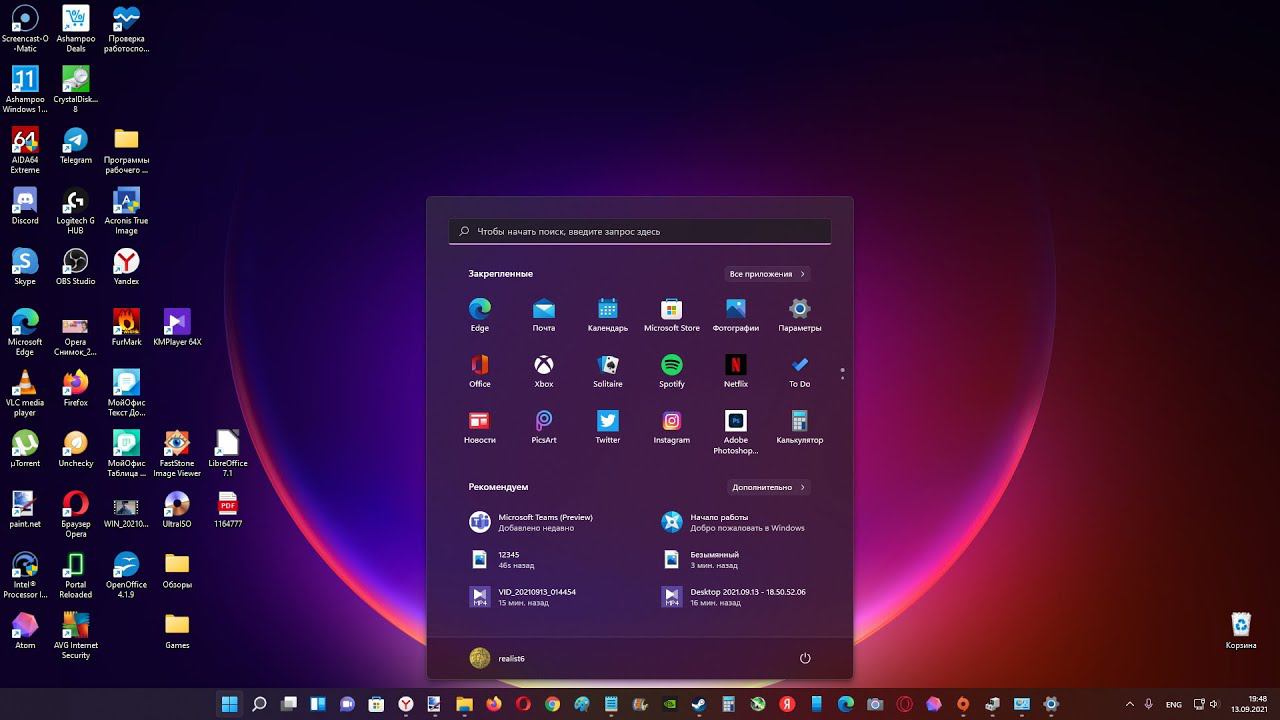Click the Windows Start button on taskbar
The height and width of the screenshot is (720, 1280).
pyautogui.click(x=229, y=704)
